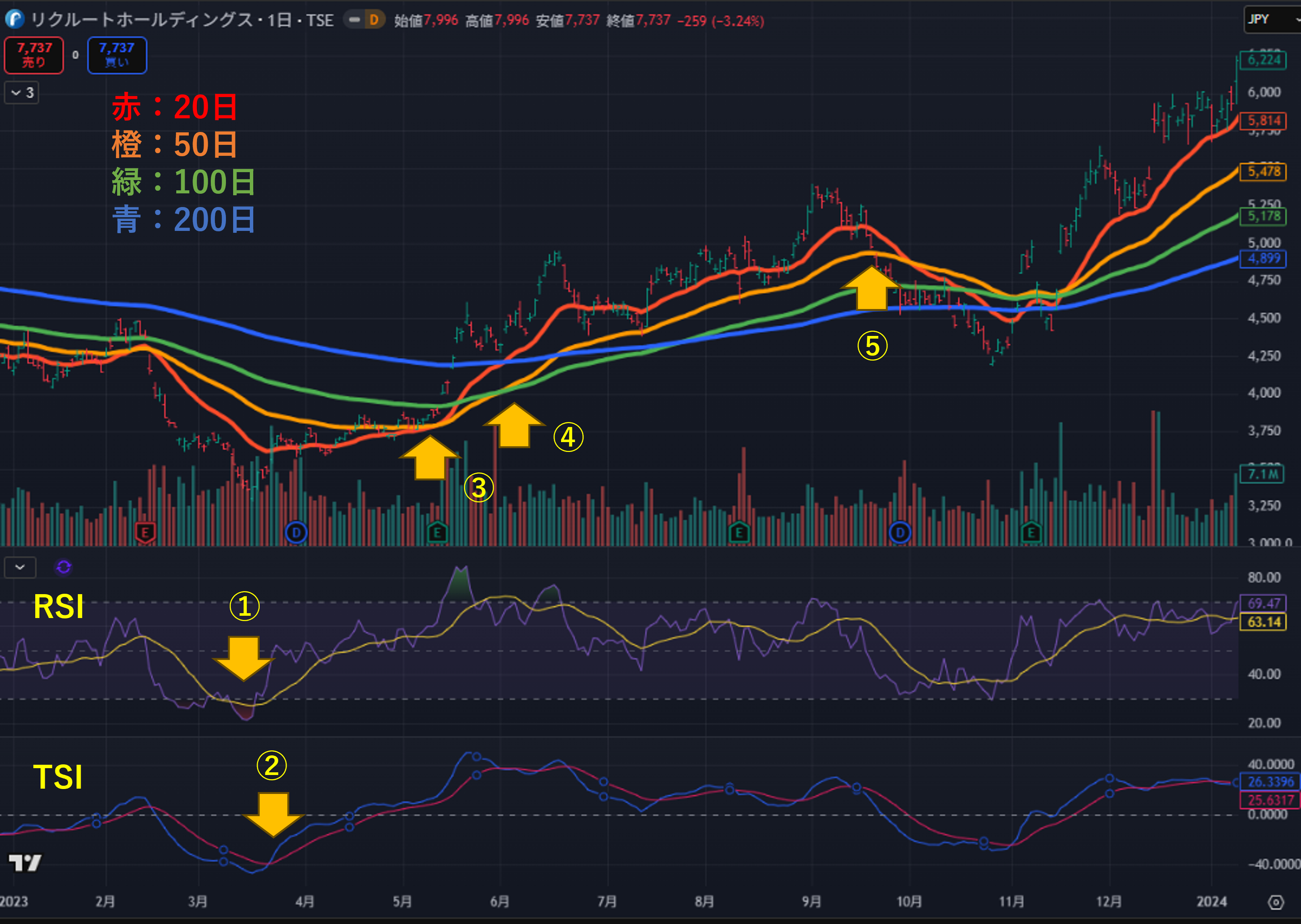Image resolution: width=1301 pixels, height=924 pixels.
Task: Open chart settings gear on time axis
Action: coord(1276,902)
